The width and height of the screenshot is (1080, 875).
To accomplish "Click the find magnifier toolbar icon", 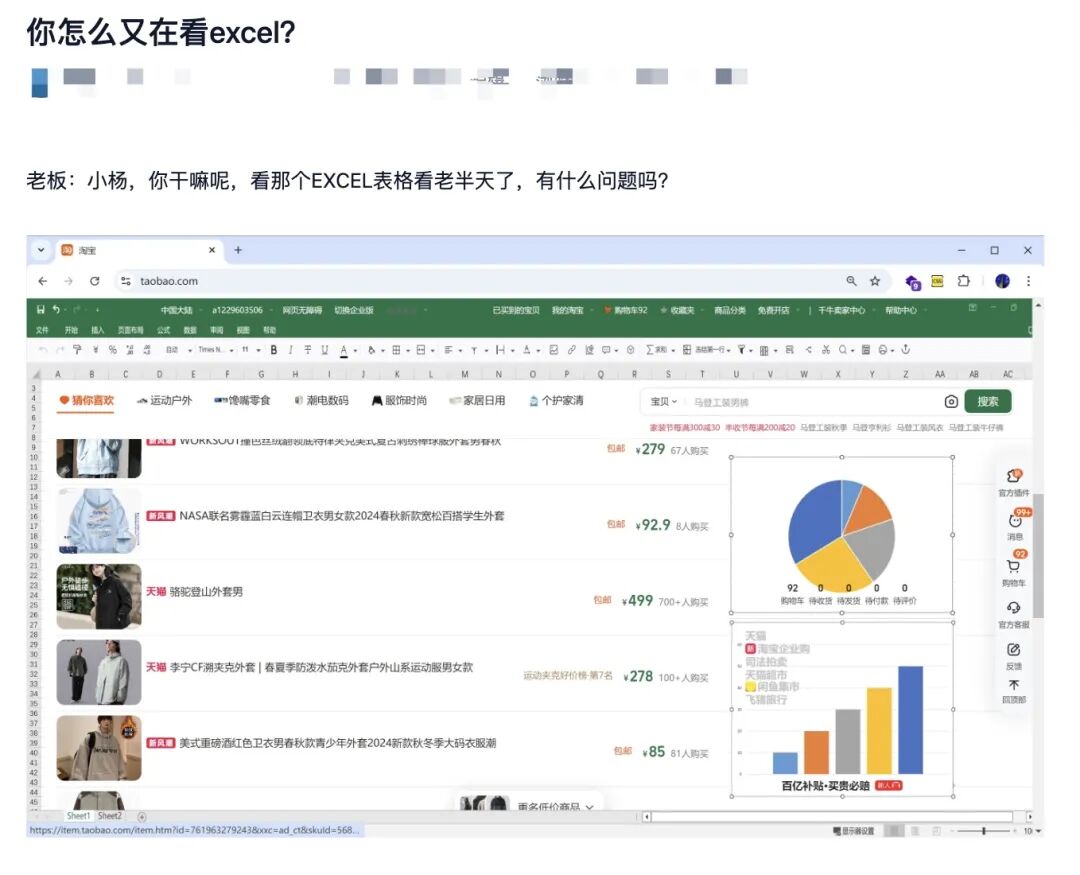I will coord(842,350).
